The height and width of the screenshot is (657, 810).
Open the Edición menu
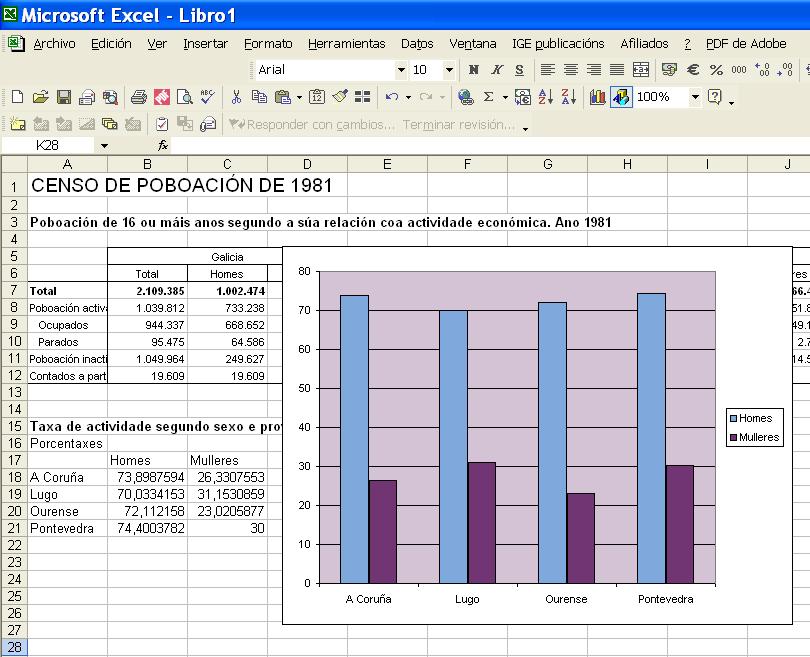(x=111, y=44)
